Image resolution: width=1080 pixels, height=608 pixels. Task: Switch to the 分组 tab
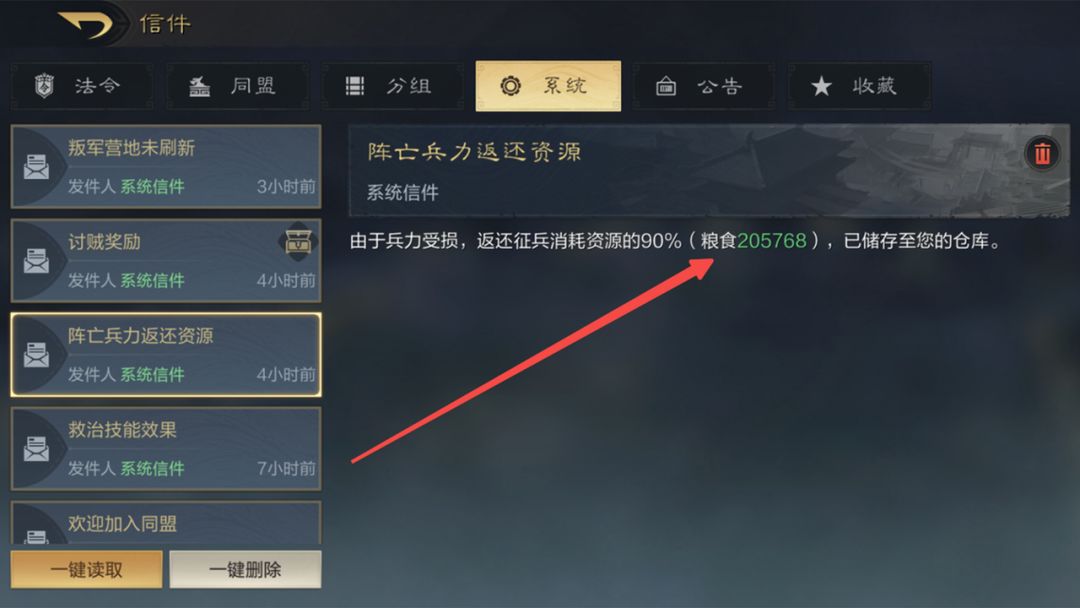(393, 86)
